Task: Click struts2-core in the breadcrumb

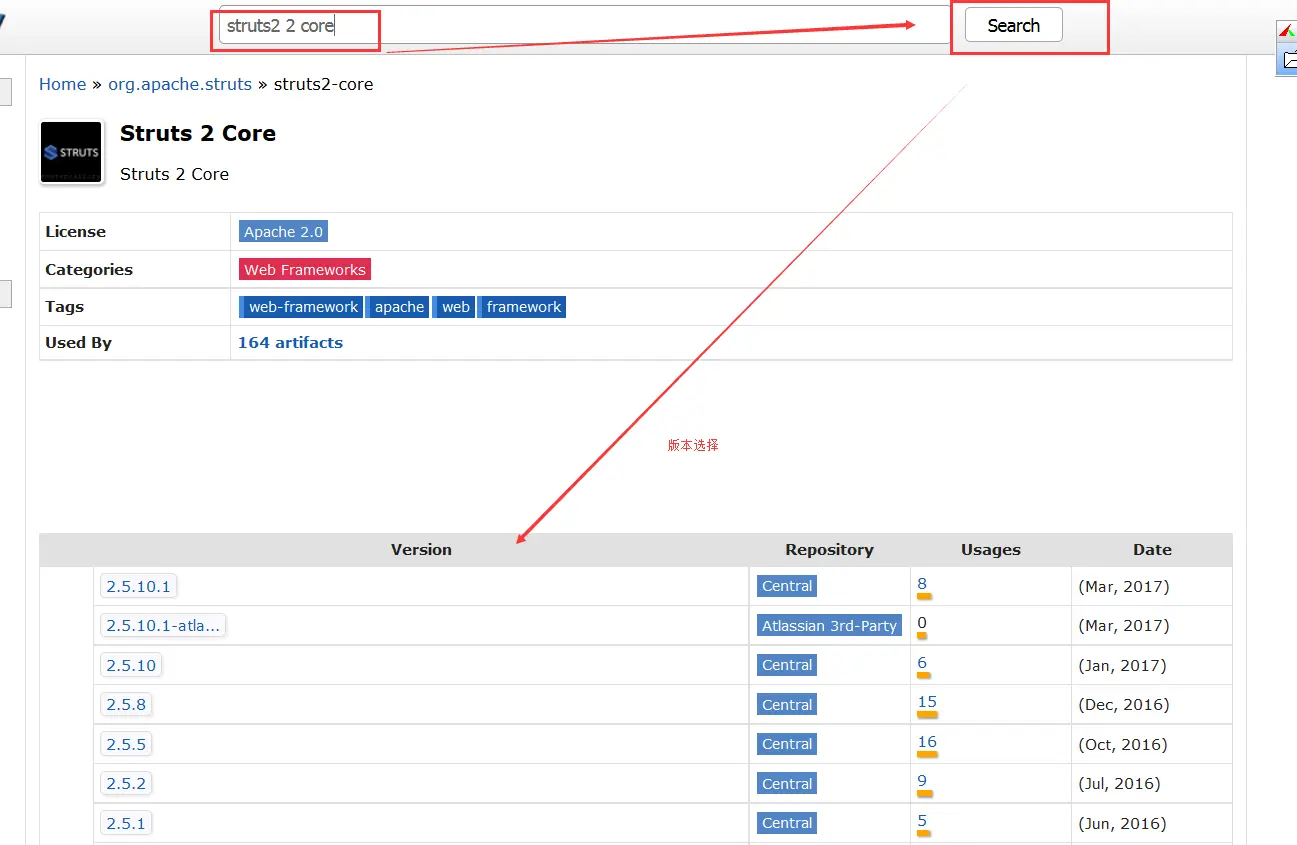Action: coord(323,84)
